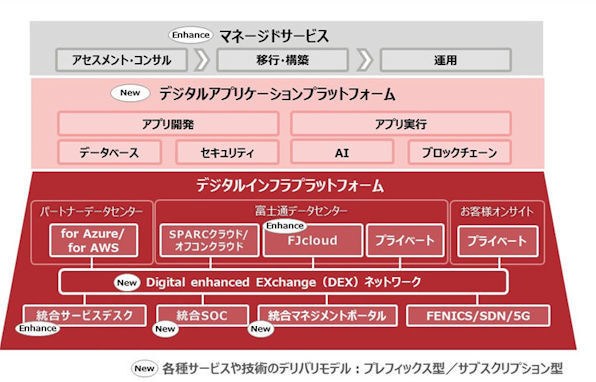Image resolution: width=596 pixels, height=382 pixels.
Task: Click the Enhance badge beside マネージドサービス
Action: pyautogui.click(x=190, y=35)
